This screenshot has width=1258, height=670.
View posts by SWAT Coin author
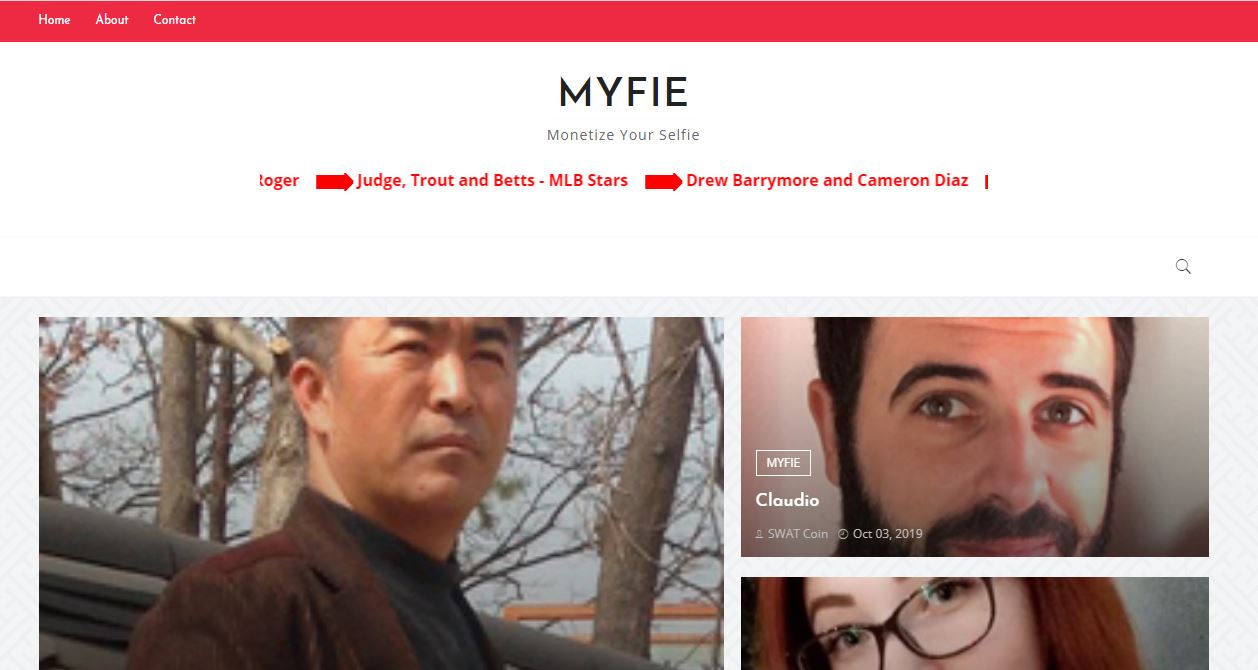click(798, 534)
